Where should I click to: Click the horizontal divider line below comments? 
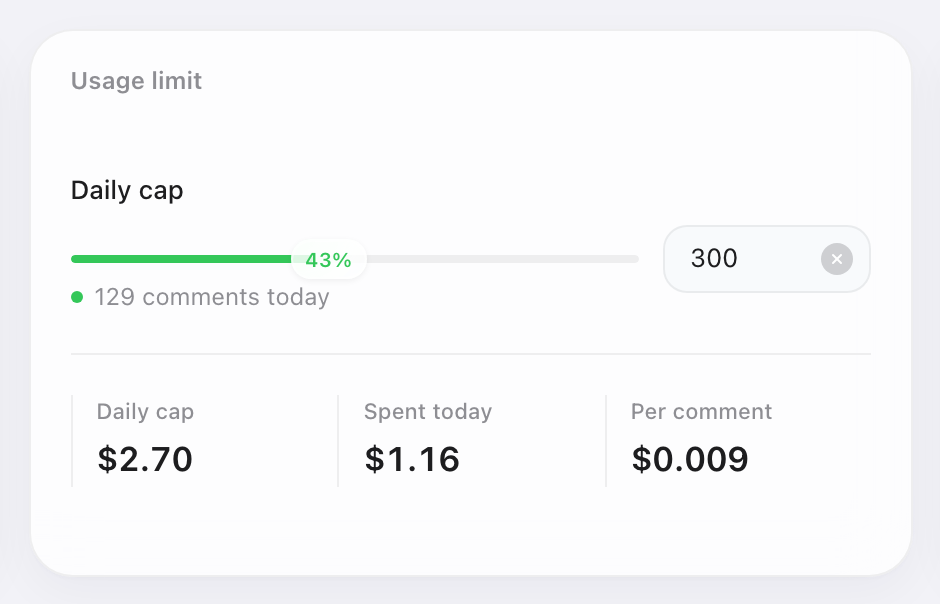[471, 354]
